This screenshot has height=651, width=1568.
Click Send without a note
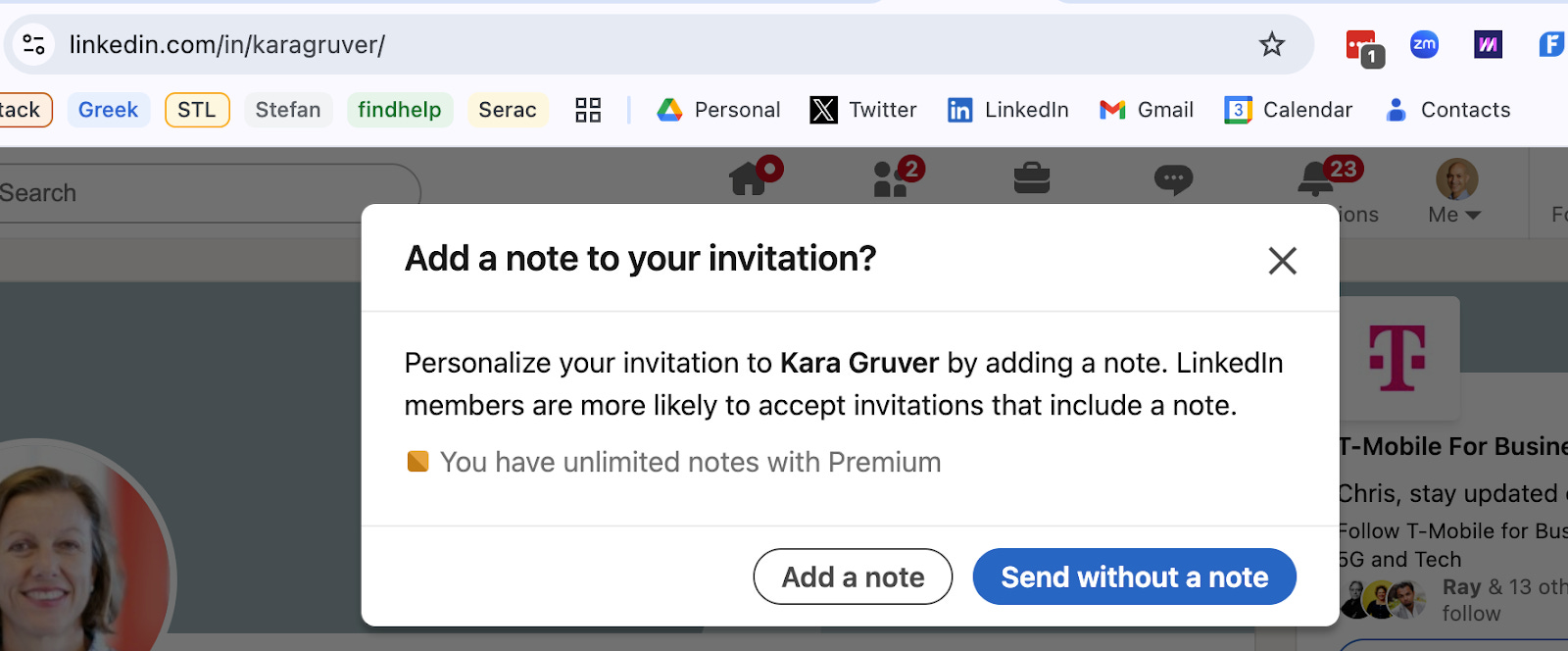(x=1135, y=576)
